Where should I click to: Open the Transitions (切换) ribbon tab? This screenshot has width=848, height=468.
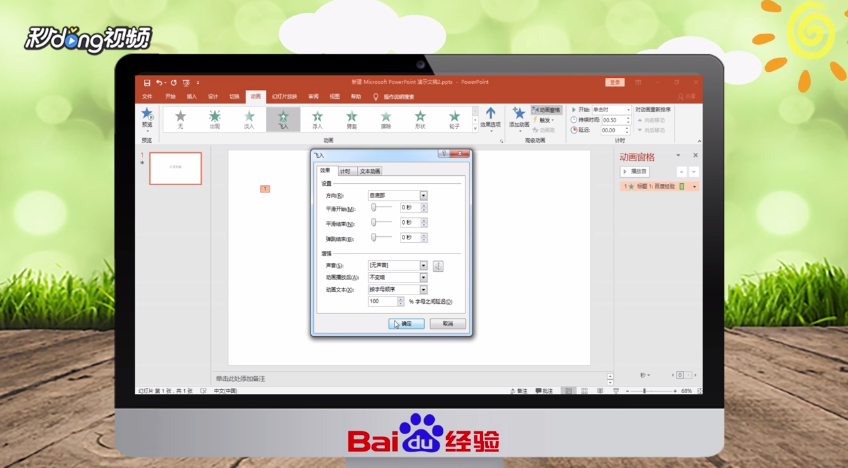click(x=234, y=97)
